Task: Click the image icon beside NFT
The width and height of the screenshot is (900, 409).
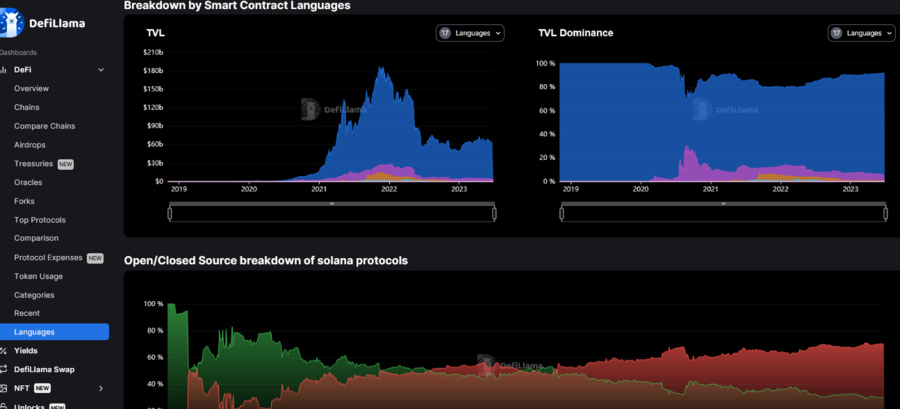Action: (x=3, y=388)
